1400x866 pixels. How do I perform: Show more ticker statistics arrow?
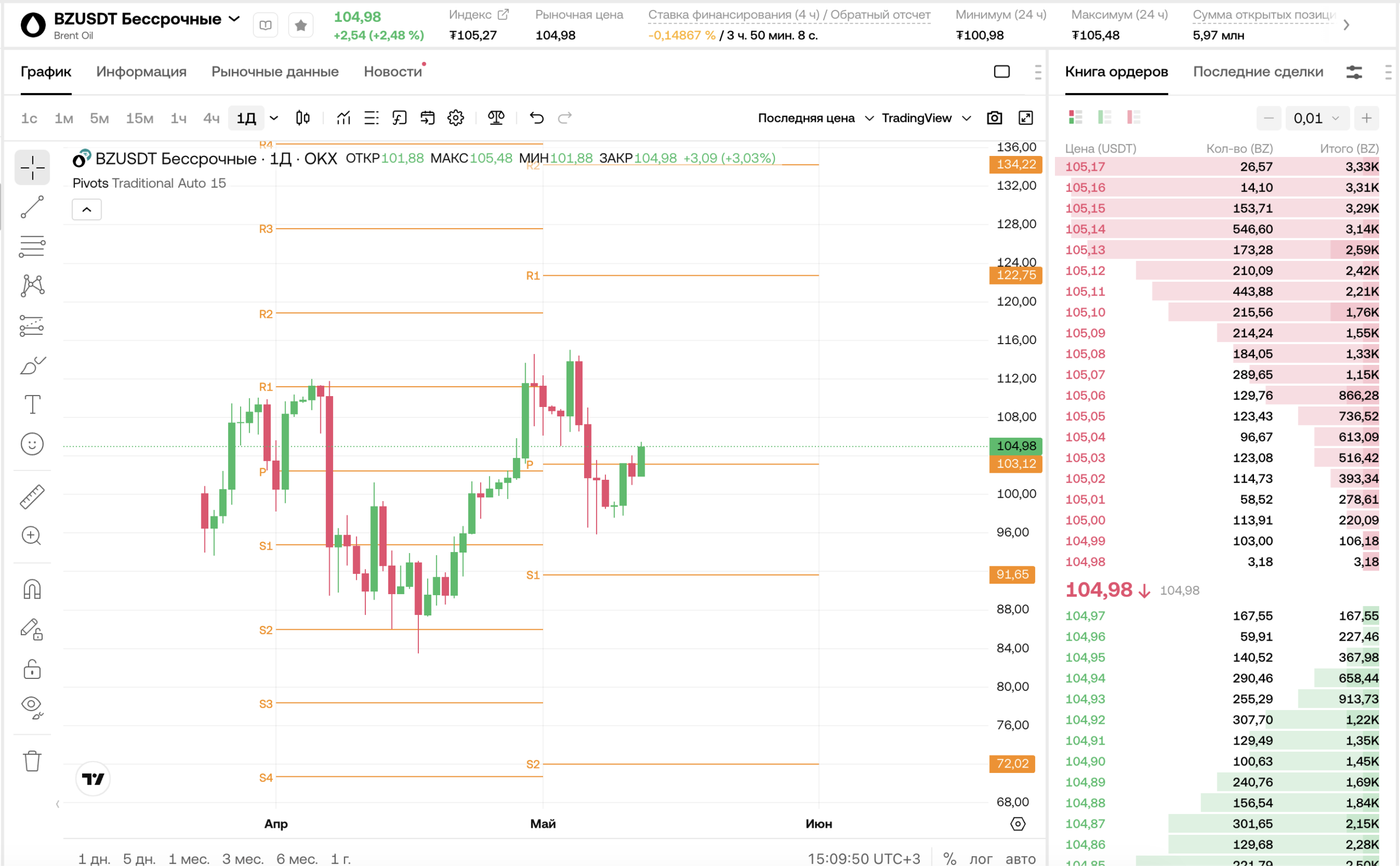coord(1346,25)
